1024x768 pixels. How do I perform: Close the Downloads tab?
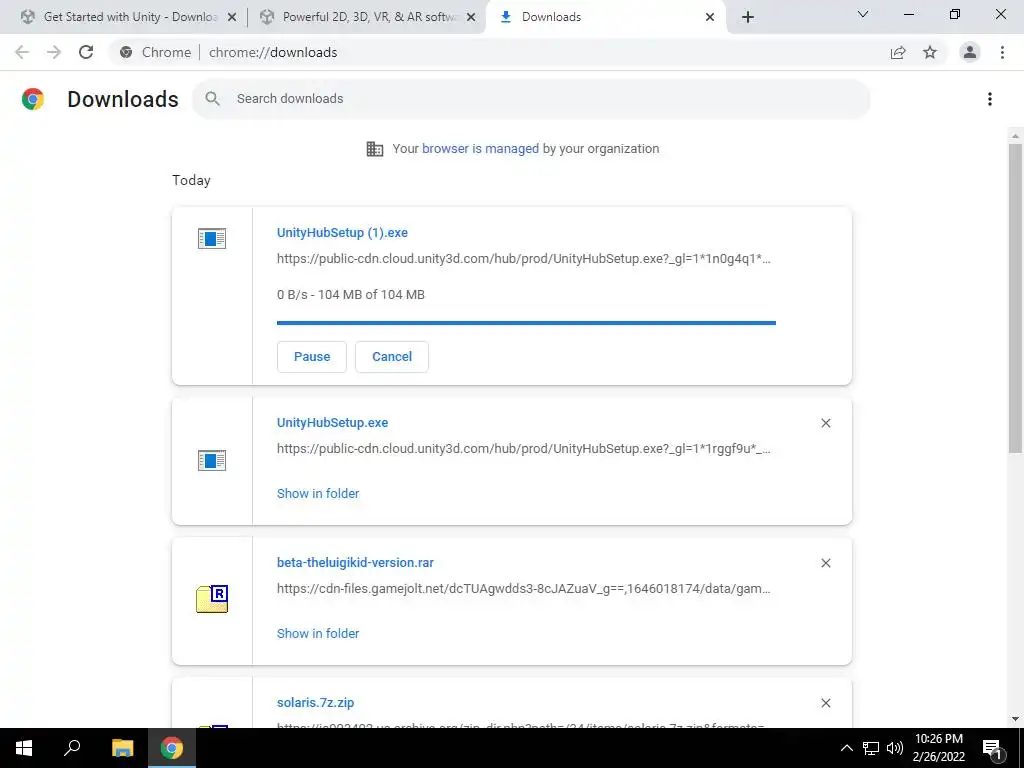tap(710, 17)
